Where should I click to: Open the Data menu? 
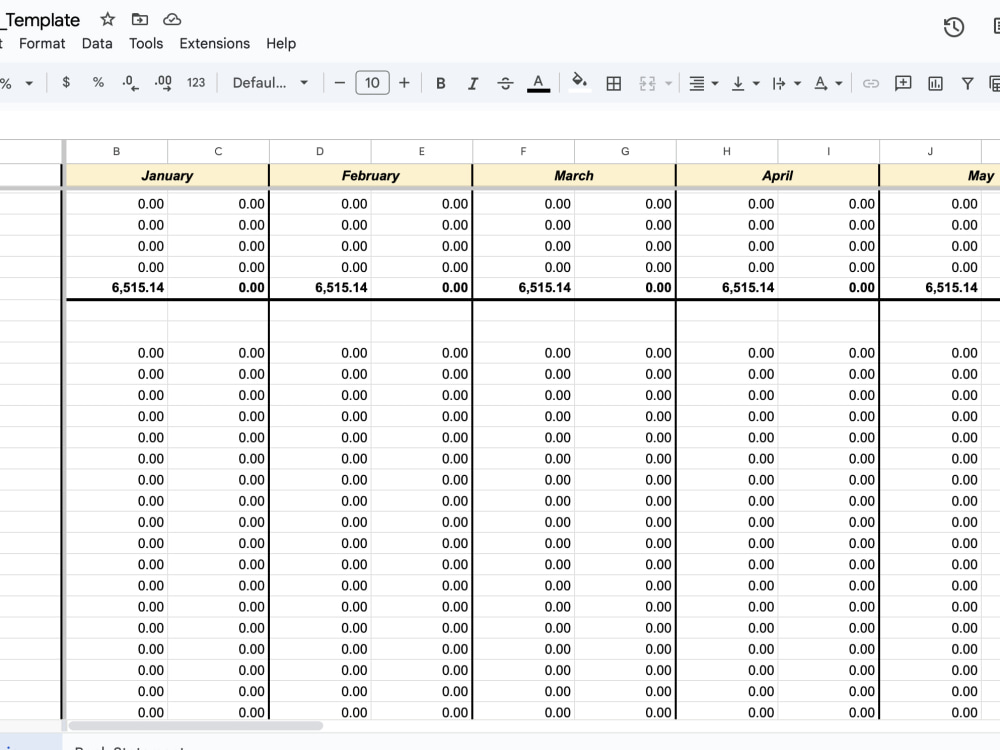pos(97,43)
